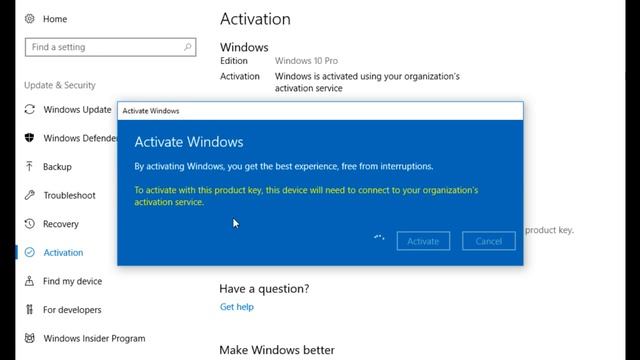Open the Backup settings
The width and height of the screenshot is (640, 360).
tap(57, 167)
